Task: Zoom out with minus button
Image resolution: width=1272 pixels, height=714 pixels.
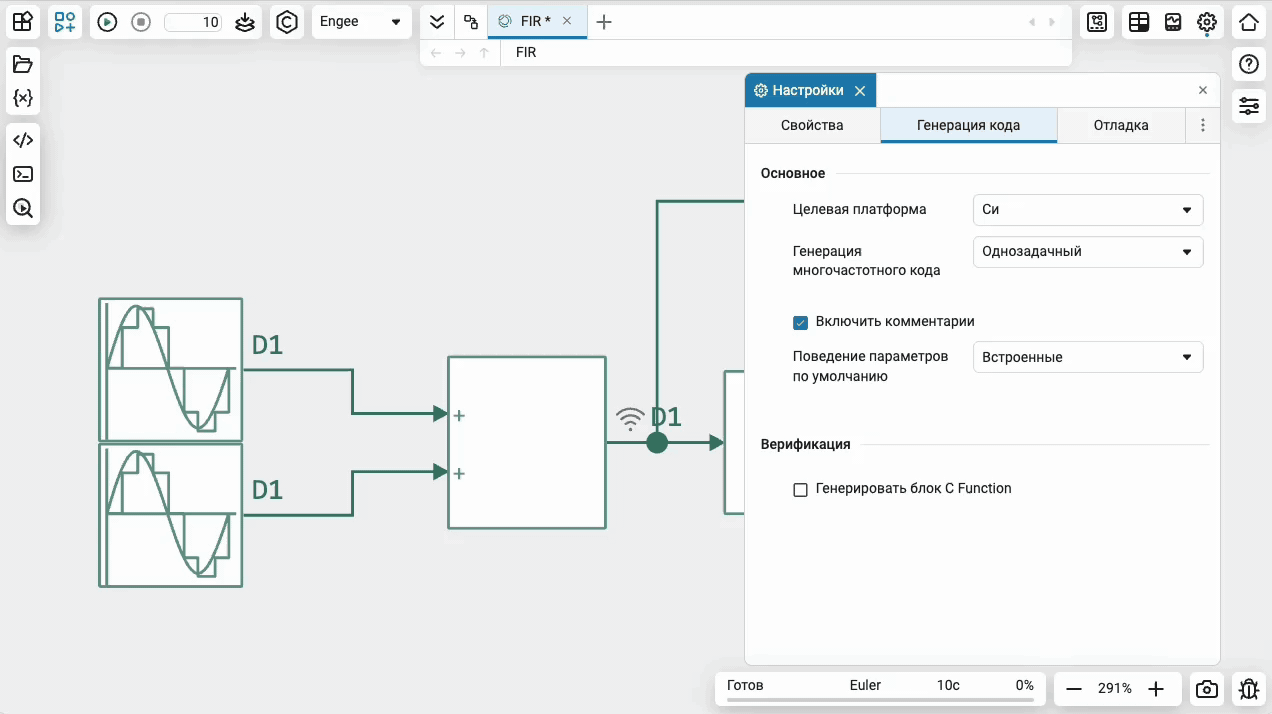Action: click(1074, 689)
